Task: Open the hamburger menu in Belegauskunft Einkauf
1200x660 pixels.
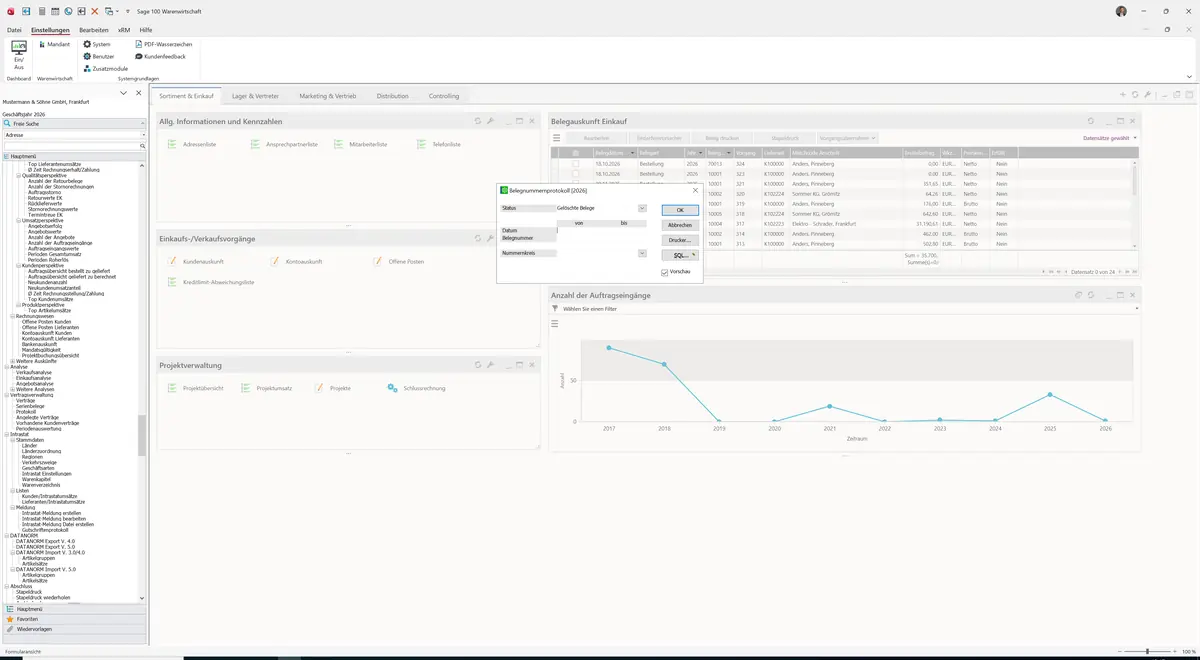Action: tap(557, 137)
